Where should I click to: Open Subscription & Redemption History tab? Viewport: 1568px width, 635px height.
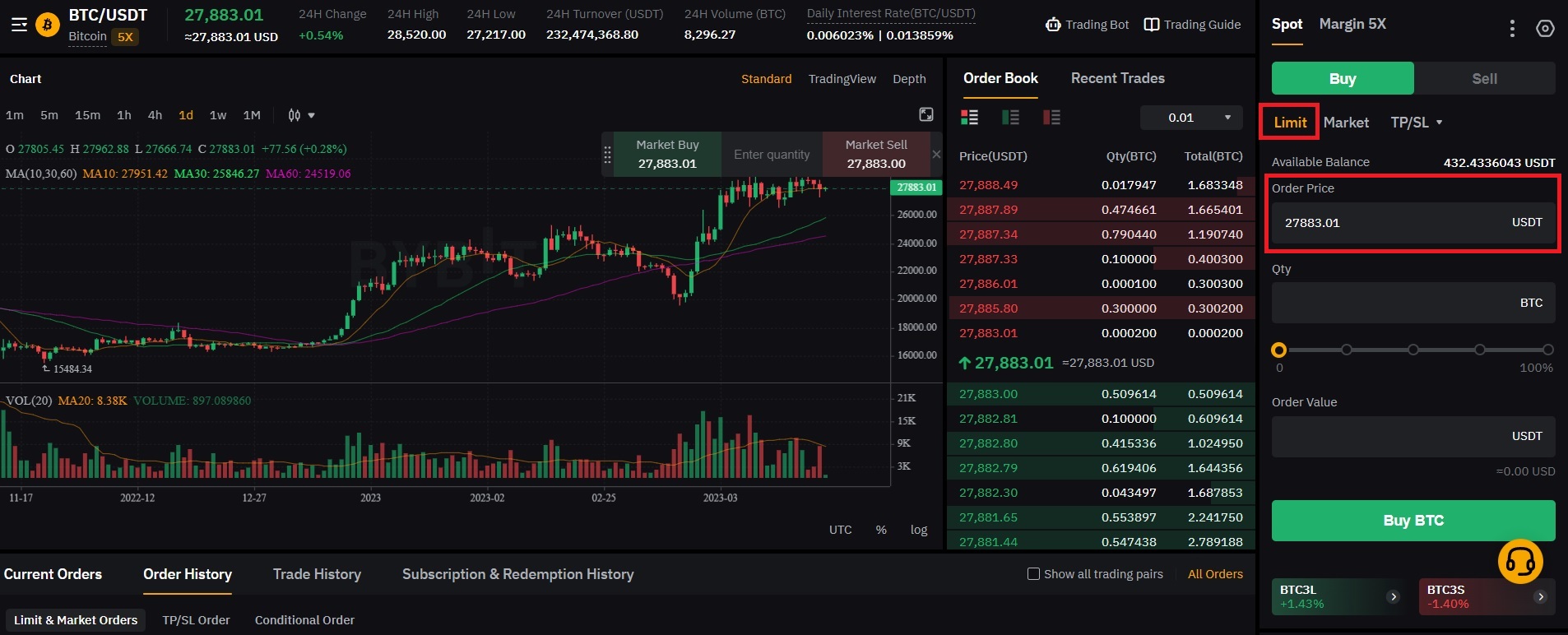(x=517, y=574)
